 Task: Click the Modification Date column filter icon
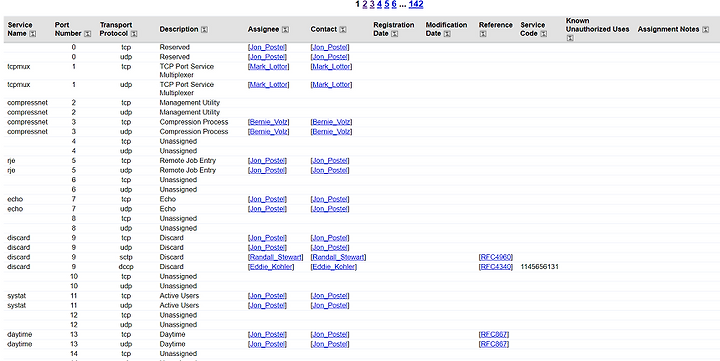tap(447, 34)
